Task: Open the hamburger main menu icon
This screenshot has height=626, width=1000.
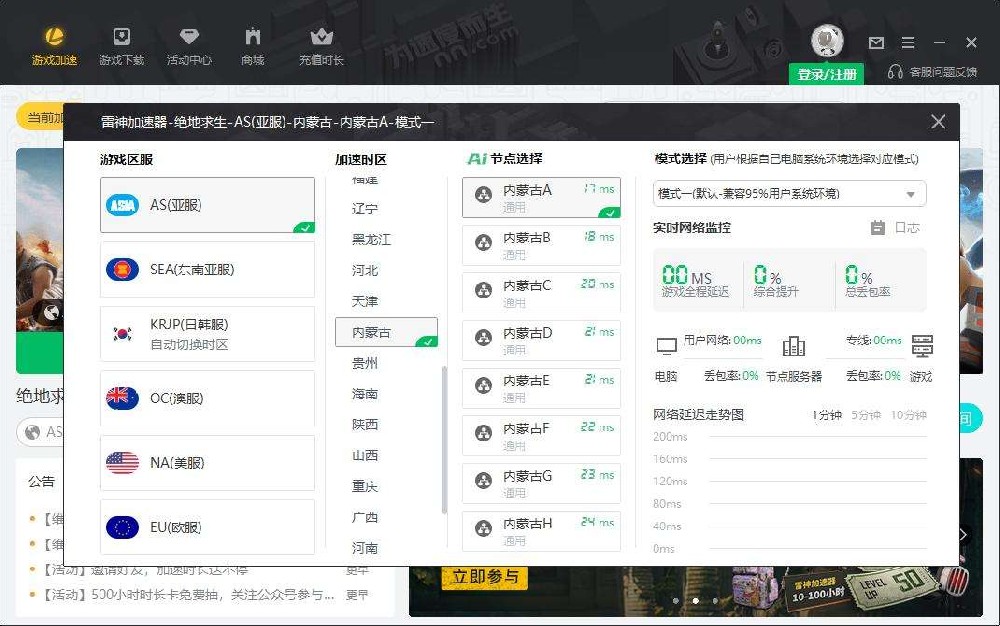Action: click(908, 43)
